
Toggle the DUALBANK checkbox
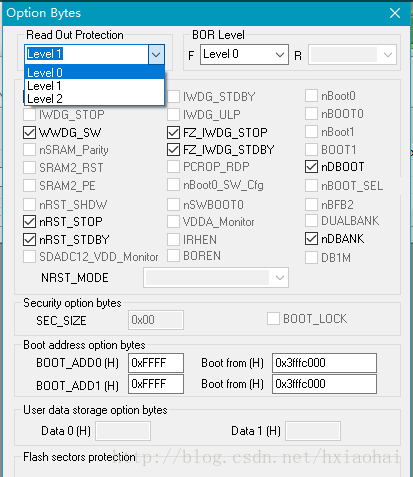coord(311,221)
